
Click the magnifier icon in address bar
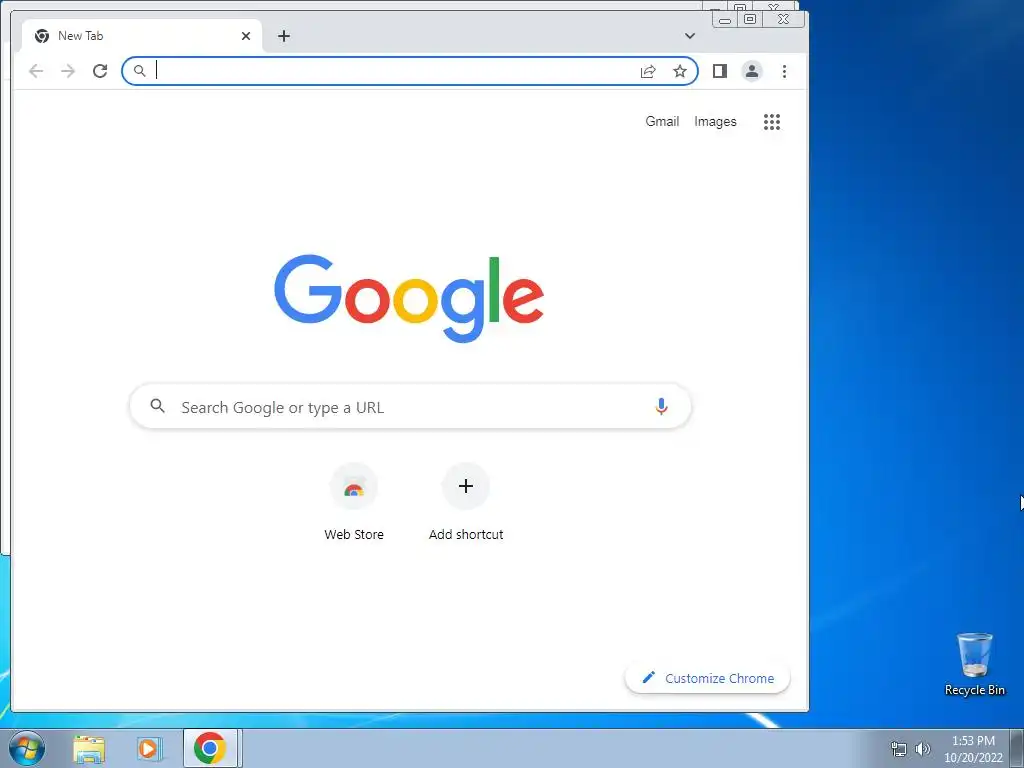point(139,71)
